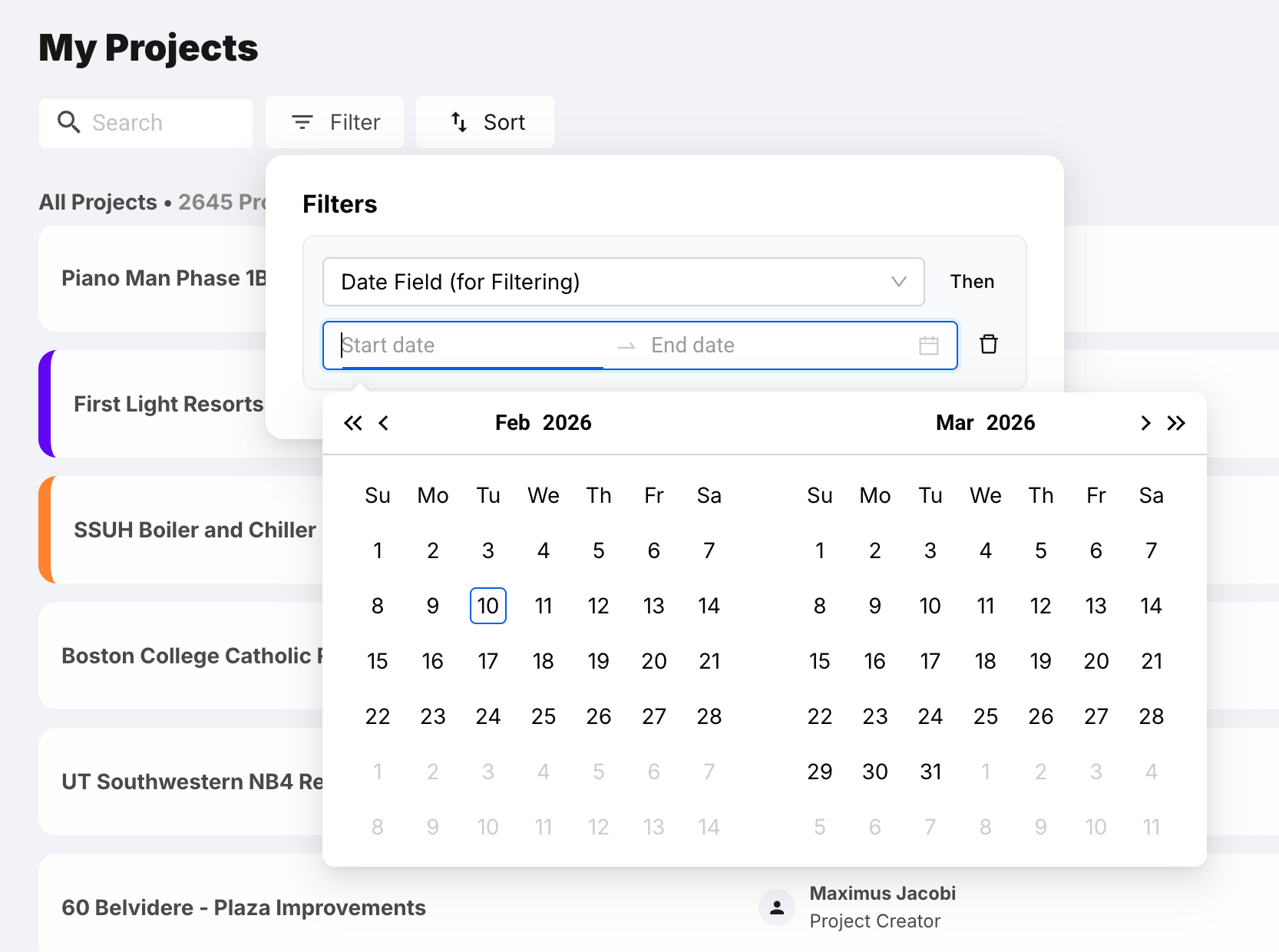Click the trash icon to delete filter

pos(989,345)
